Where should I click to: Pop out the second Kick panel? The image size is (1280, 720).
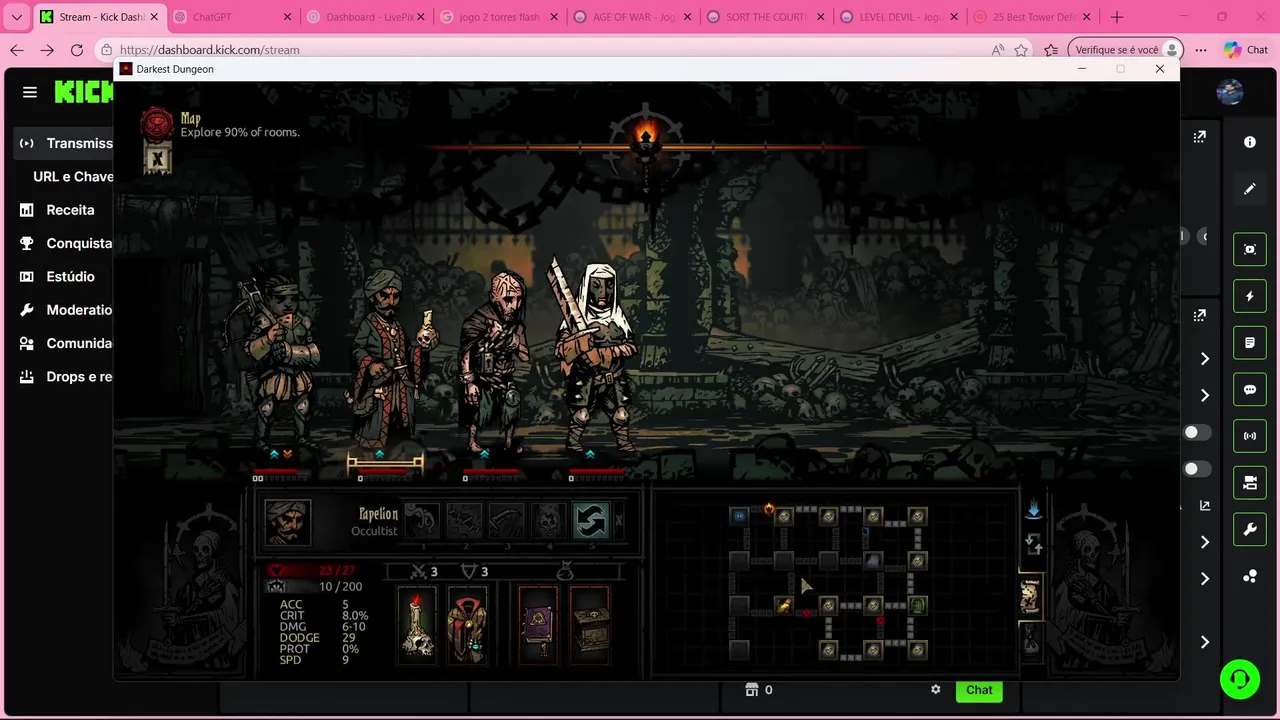(x=1200, y=315)
